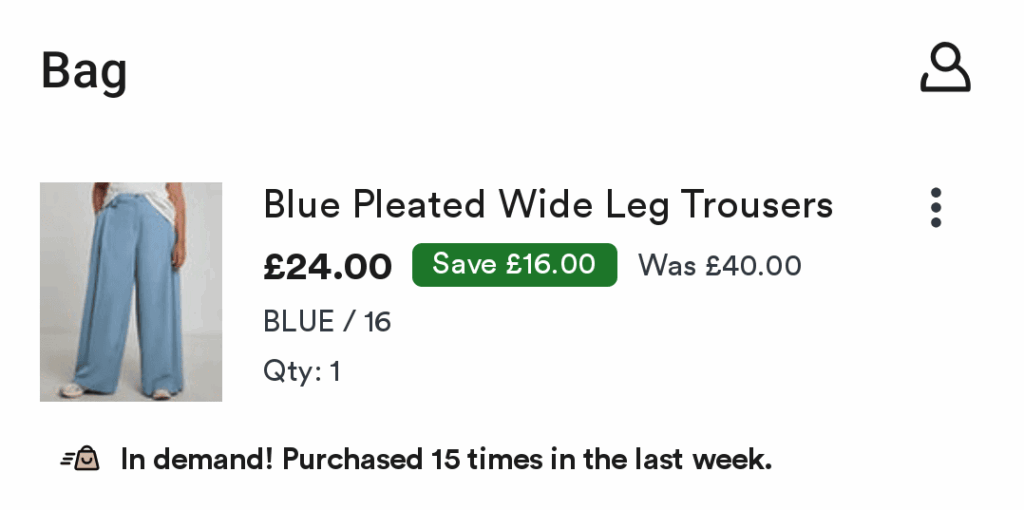Click the word BLUE in variant line

[299, 322]
